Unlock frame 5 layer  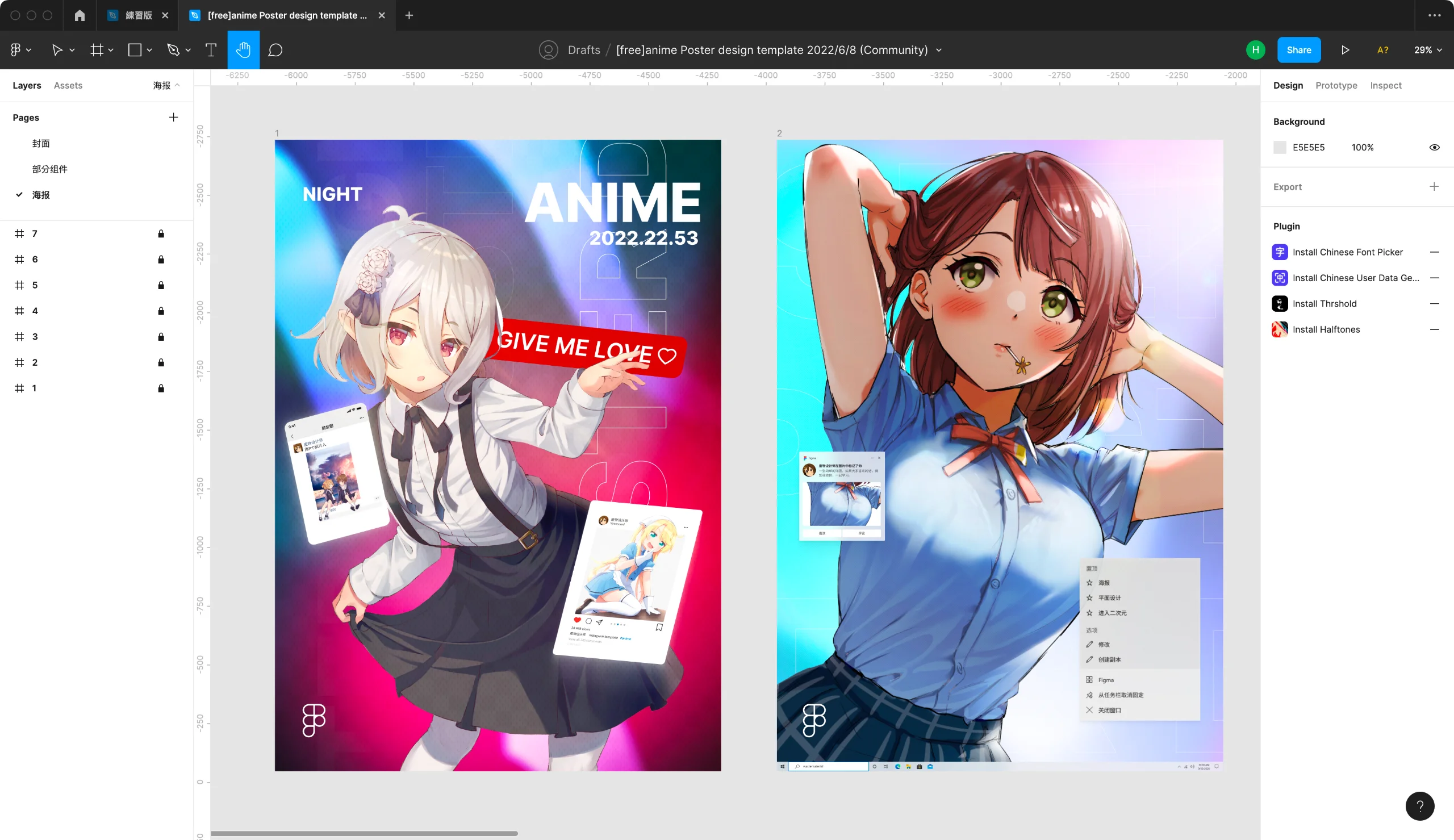[x=161, y=286]
